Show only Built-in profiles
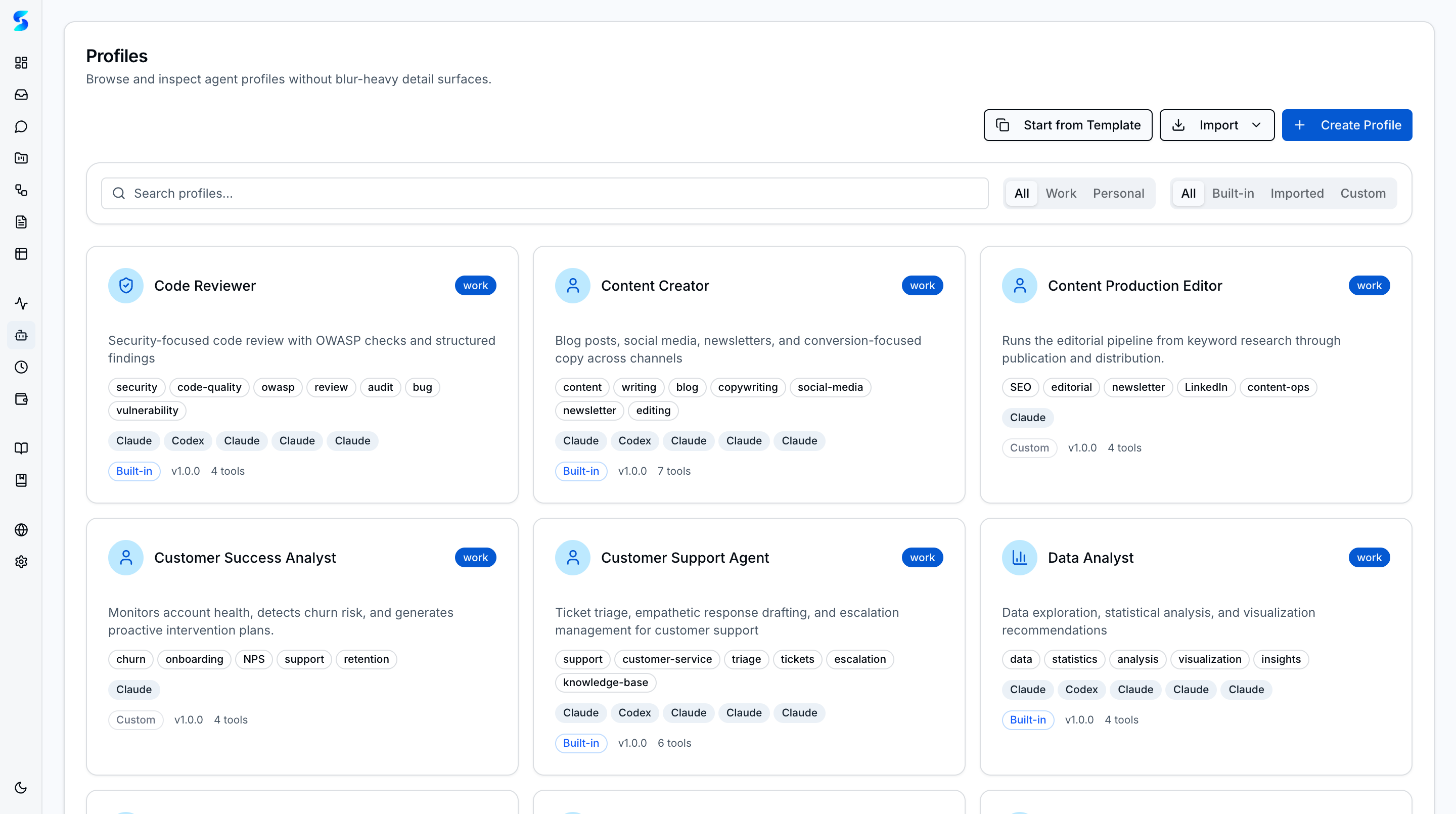This screenshot has width=1456, height=814. coord(1233,193)
